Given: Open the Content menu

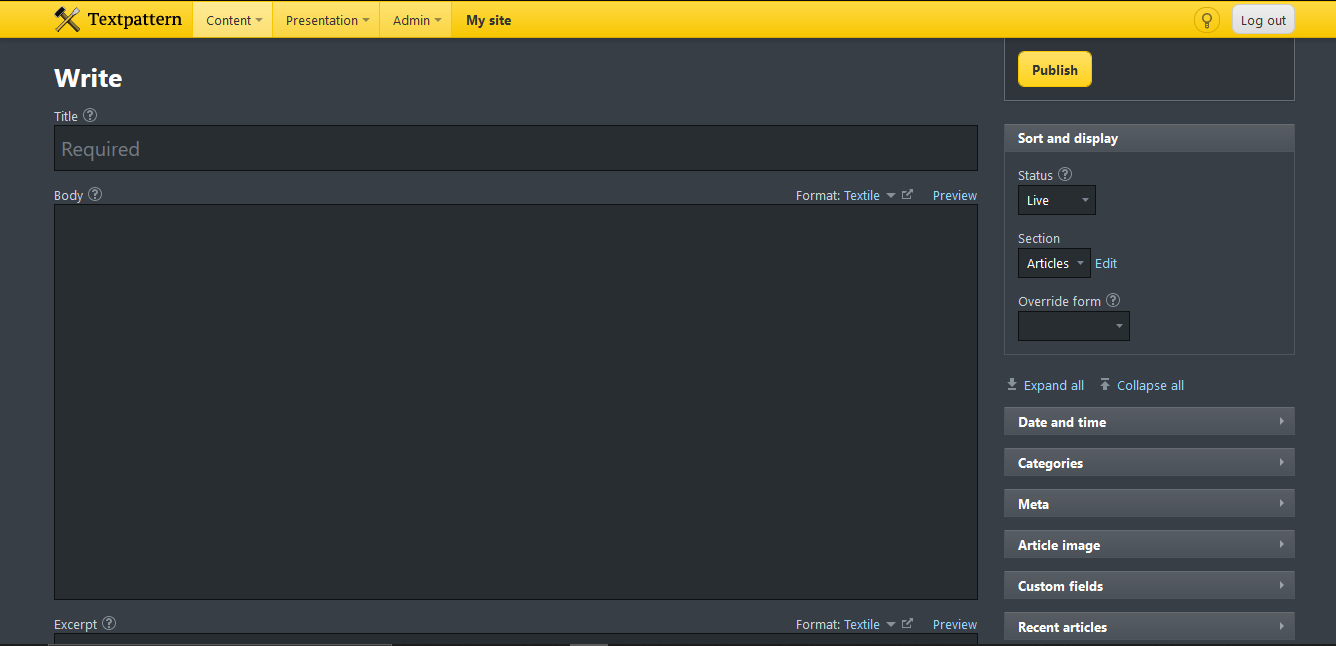Looking at the screenshot, I should (233, 20).
